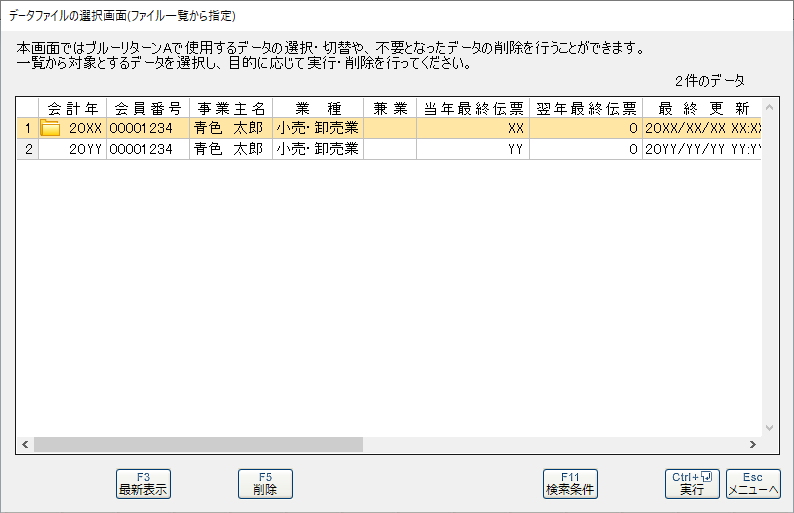Click the 当年最終伝票 column header
Screen dimensions: 794x513
point(473,108)
